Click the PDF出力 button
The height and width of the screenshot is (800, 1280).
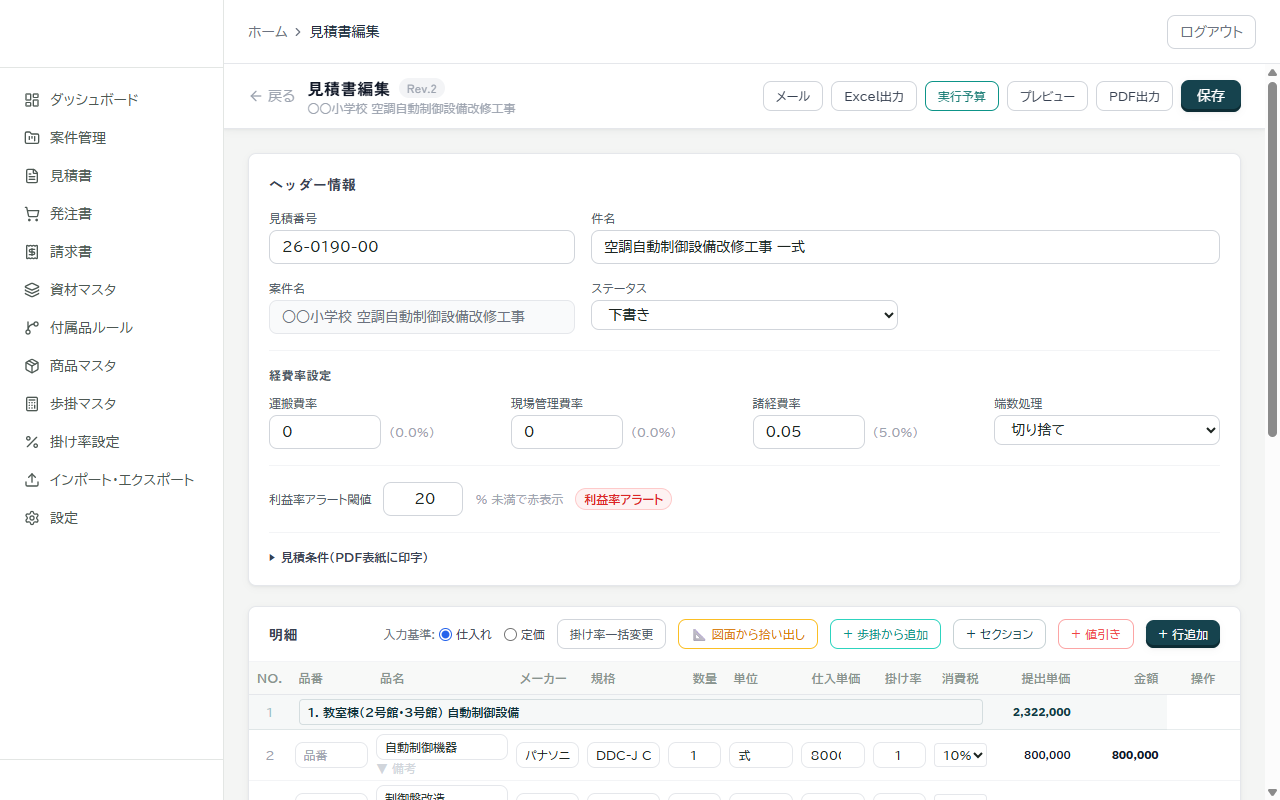[x=1134, y=96]
